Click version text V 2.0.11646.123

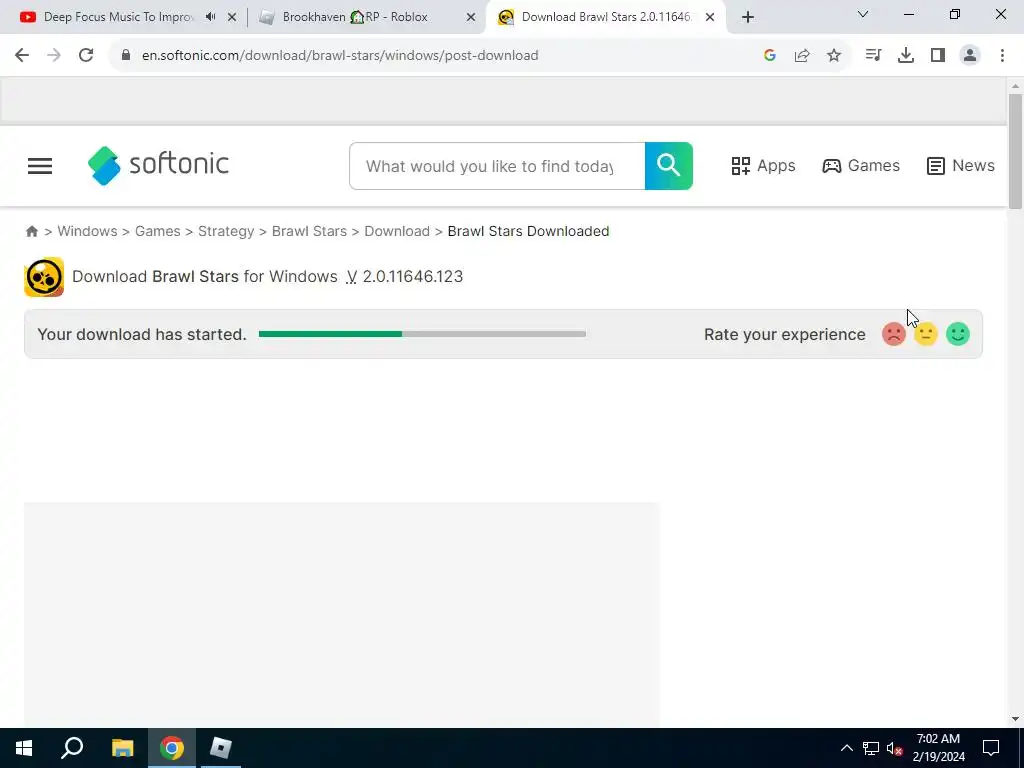pyautogui.click(x=404, y=276)
